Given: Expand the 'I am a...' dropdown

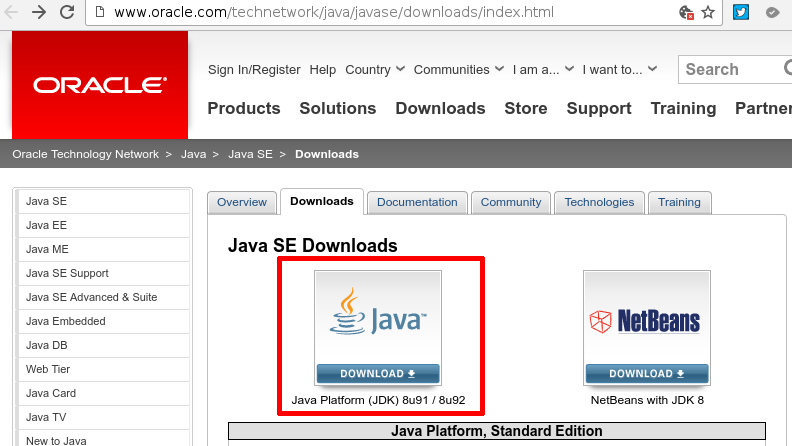Looking at the screenshot, I should point(543,70).
